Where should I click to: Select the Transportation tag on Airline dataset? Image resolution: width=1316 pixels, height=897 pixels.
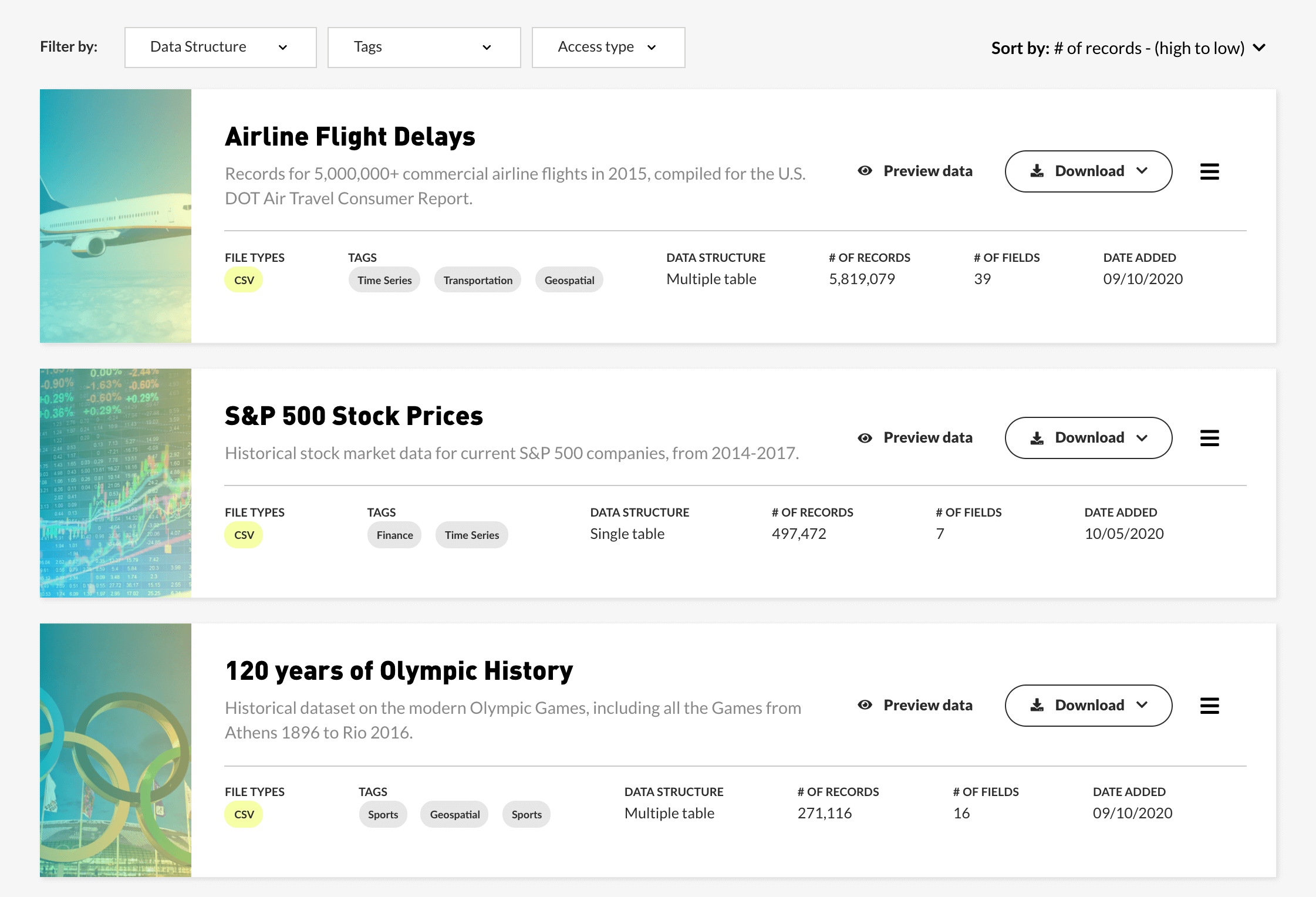click(478, 280)
